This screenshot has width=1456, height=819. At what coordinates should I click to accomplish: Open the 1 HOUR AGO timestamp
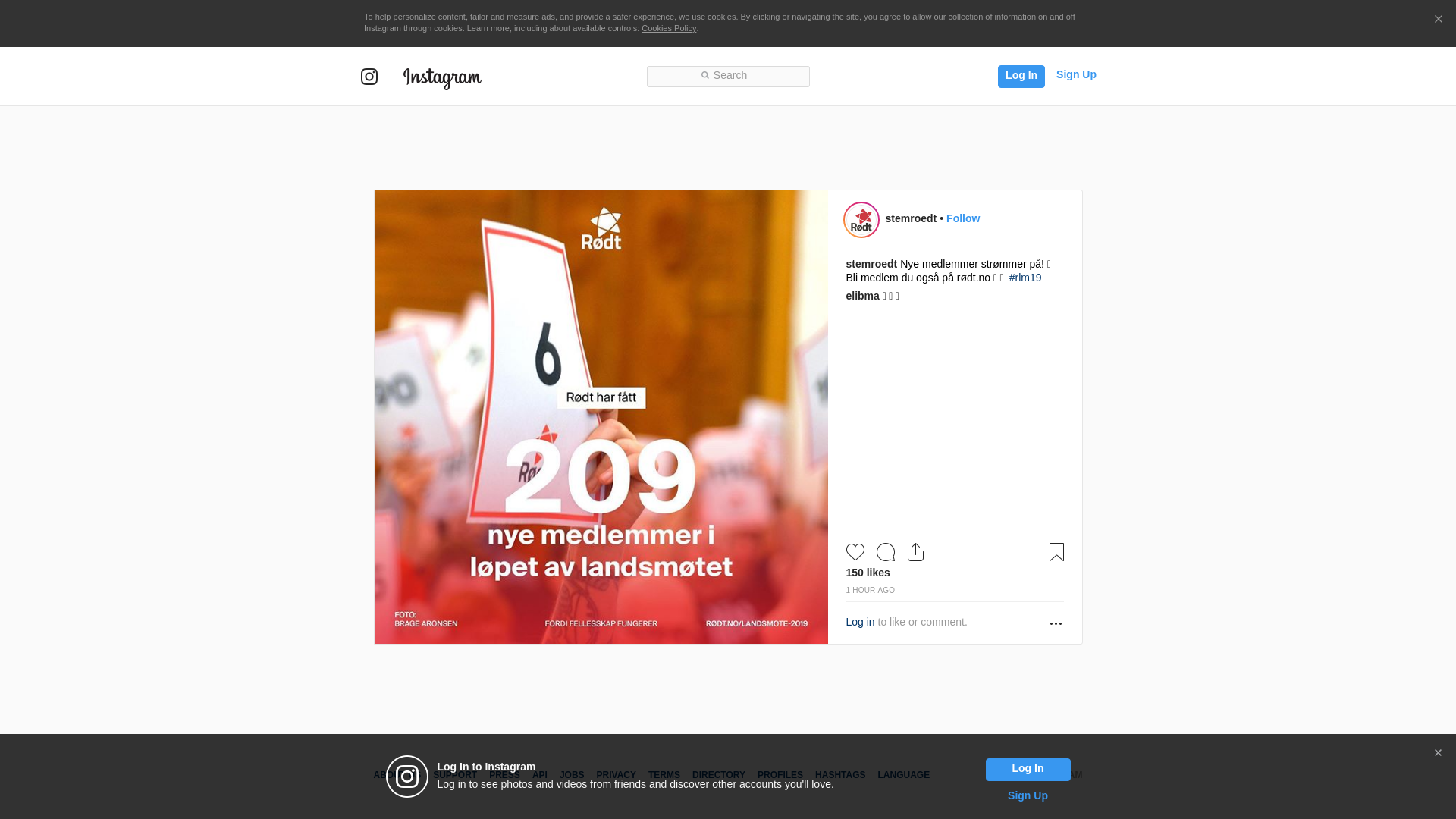(x=870, y=590)
